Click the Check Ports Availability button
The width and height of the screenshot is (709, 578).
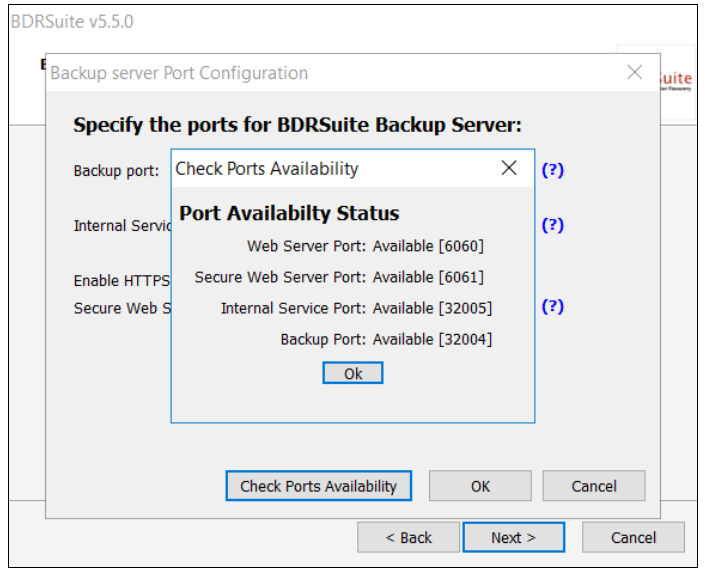(x=318, y=486)
